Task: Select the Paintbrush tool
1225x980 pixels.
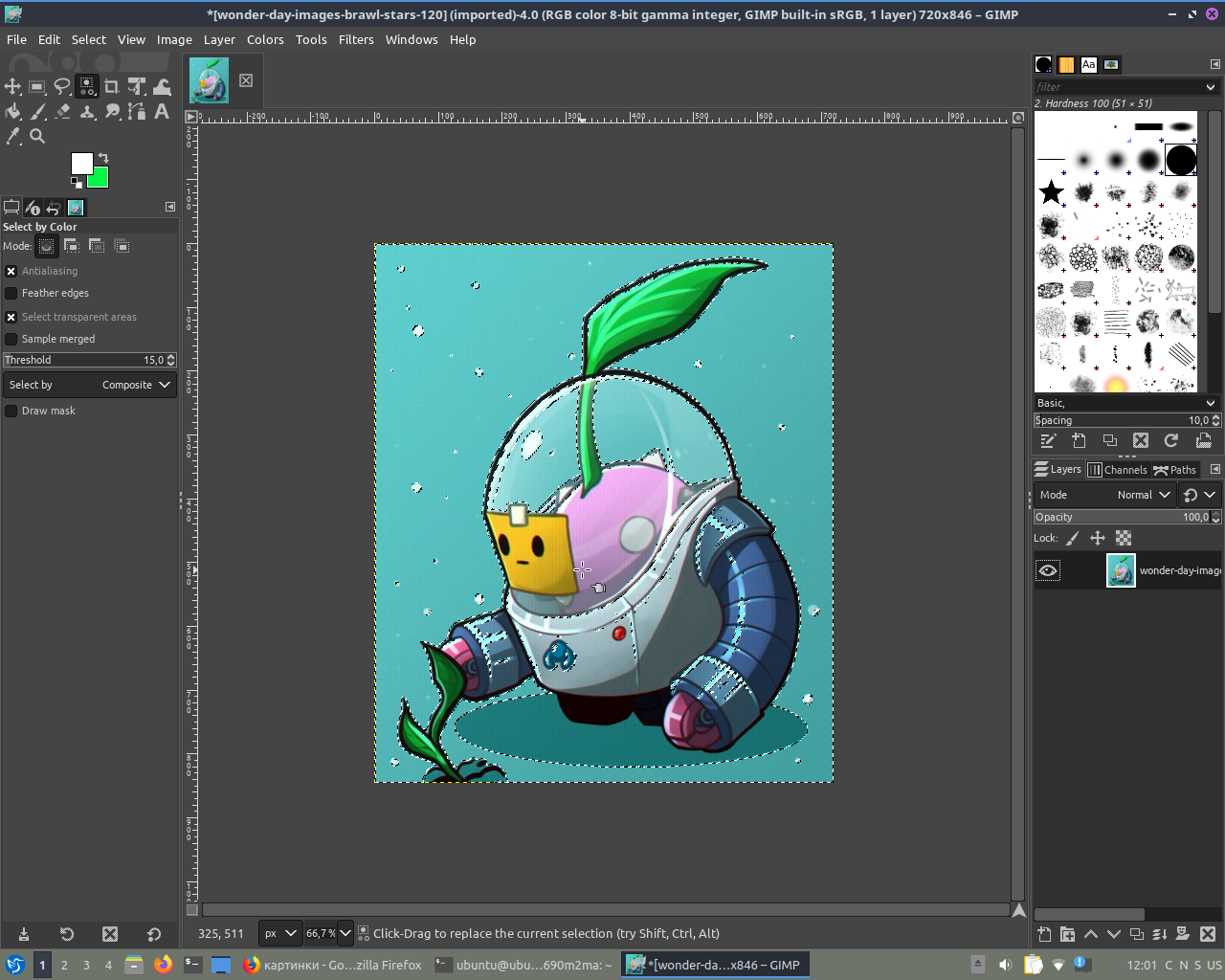Action: pyautogui.click(x=37, y=111)
